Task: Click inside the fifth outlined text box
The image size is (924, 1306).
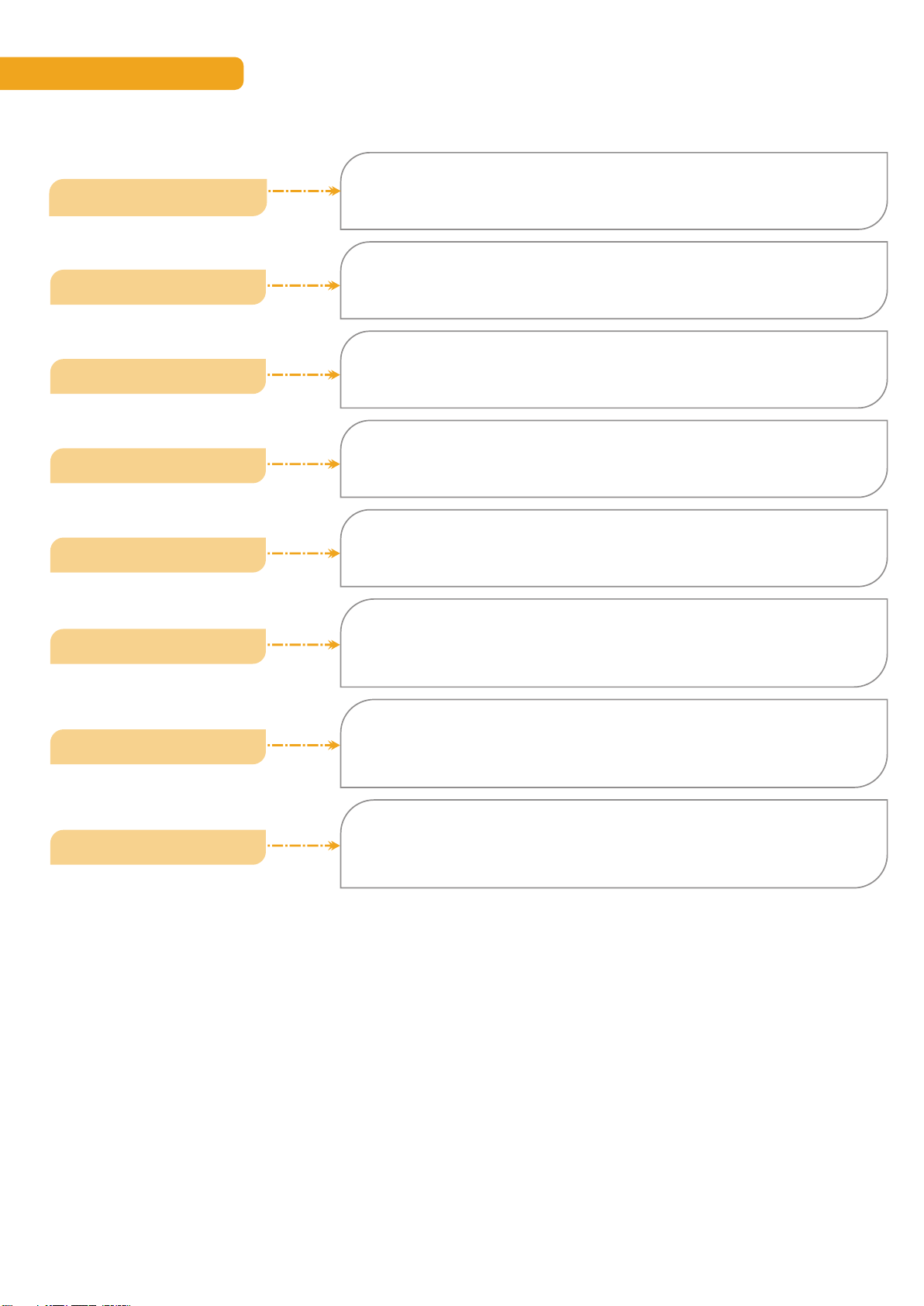Action: pos(613,548)
